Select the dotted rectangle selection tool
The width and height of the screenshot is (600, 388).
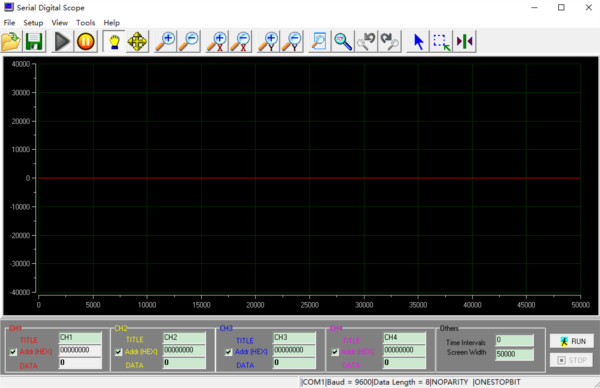click(441, 41)
